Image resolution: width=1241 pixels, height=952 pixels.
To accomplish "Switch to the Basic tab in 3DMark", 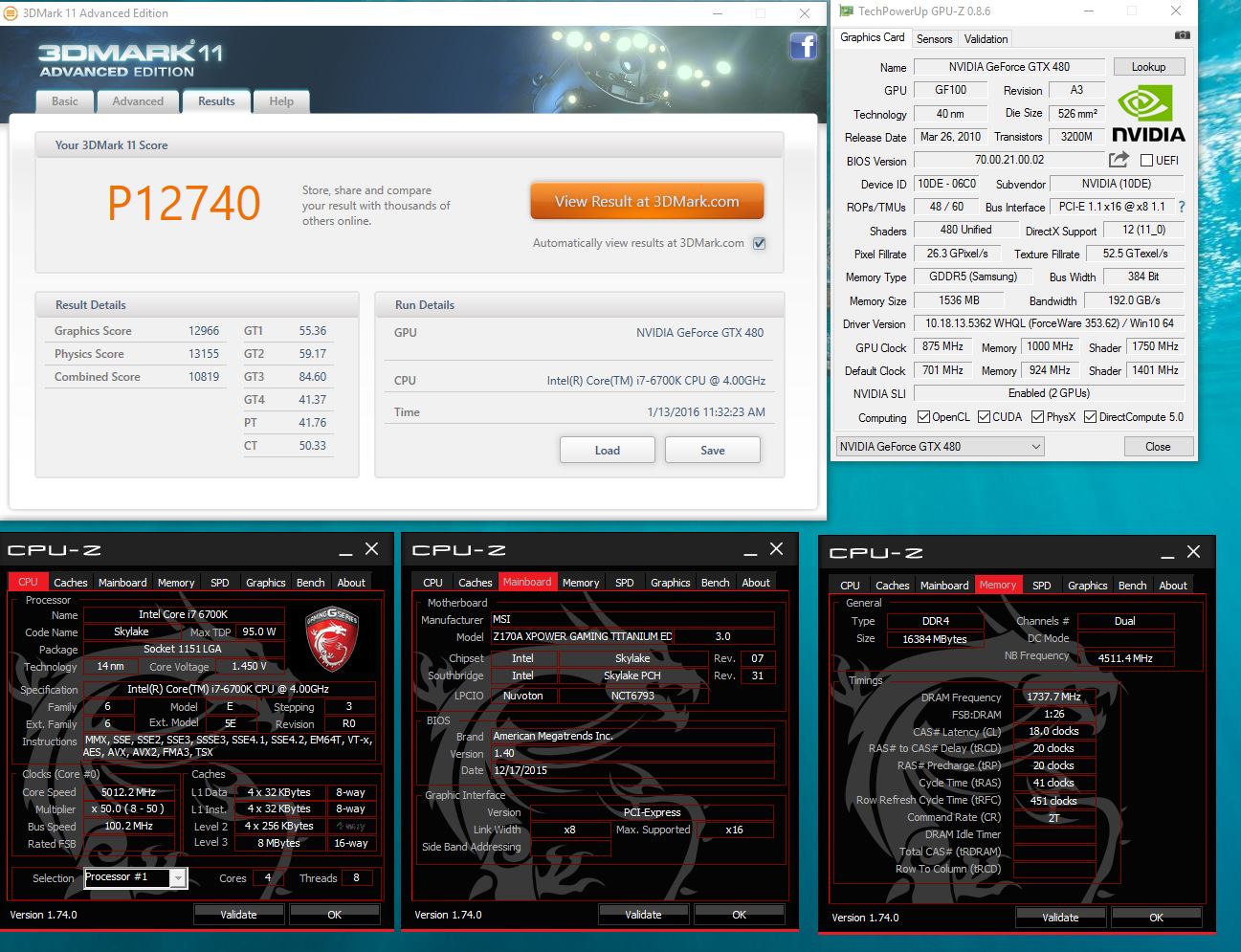I will coord(65,101).
